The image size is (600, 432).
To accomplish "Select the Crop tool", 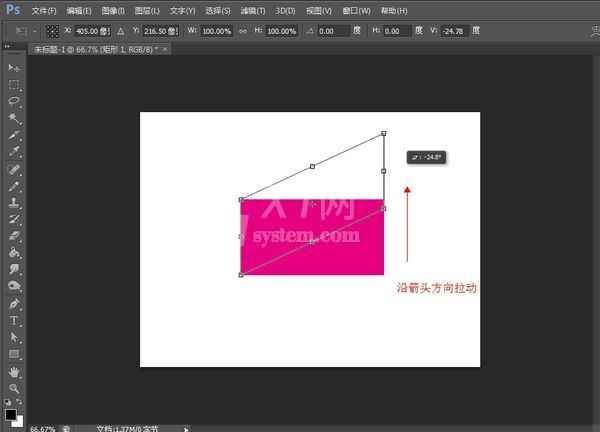I will (x=14, y=135).
